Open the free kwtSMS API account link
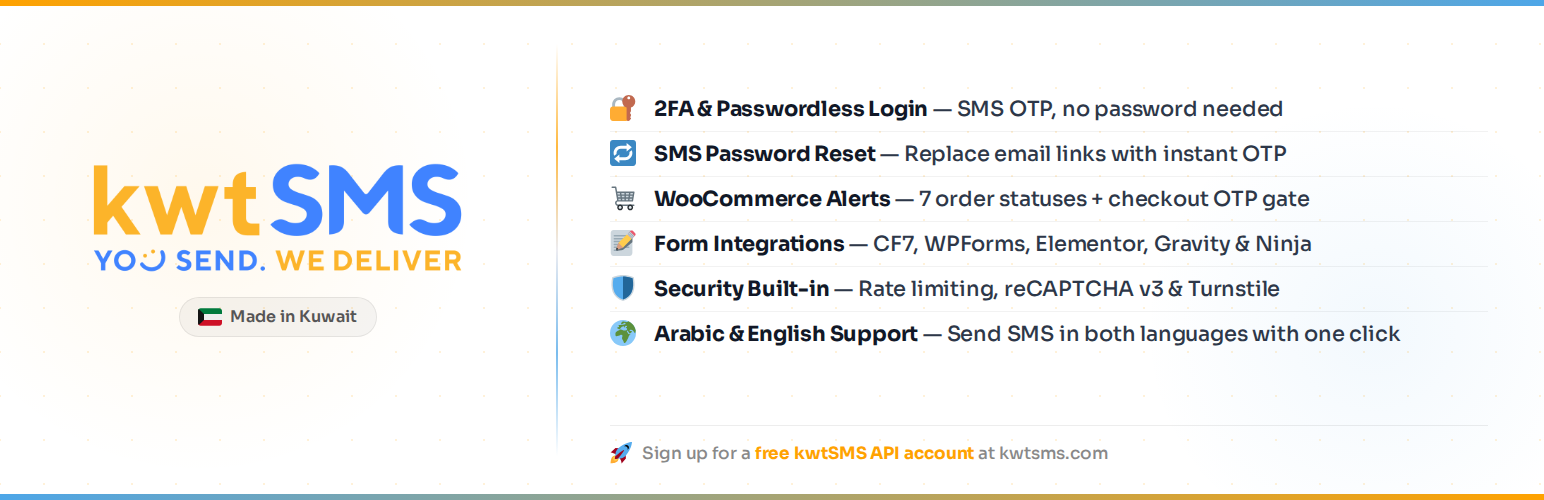This screenshot has height=500, width=1544. pyautogui.click(x=864, y=453)
